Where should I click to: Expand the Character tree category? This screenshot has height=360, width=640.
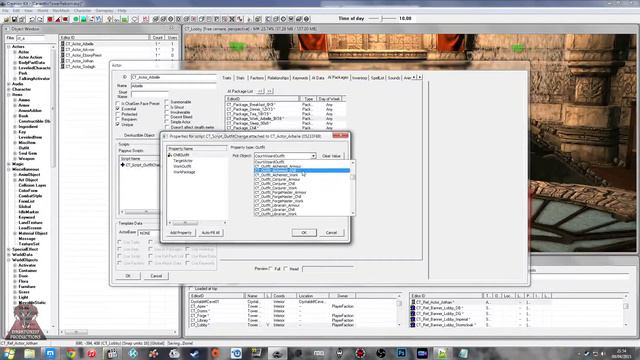click(9, 89)
